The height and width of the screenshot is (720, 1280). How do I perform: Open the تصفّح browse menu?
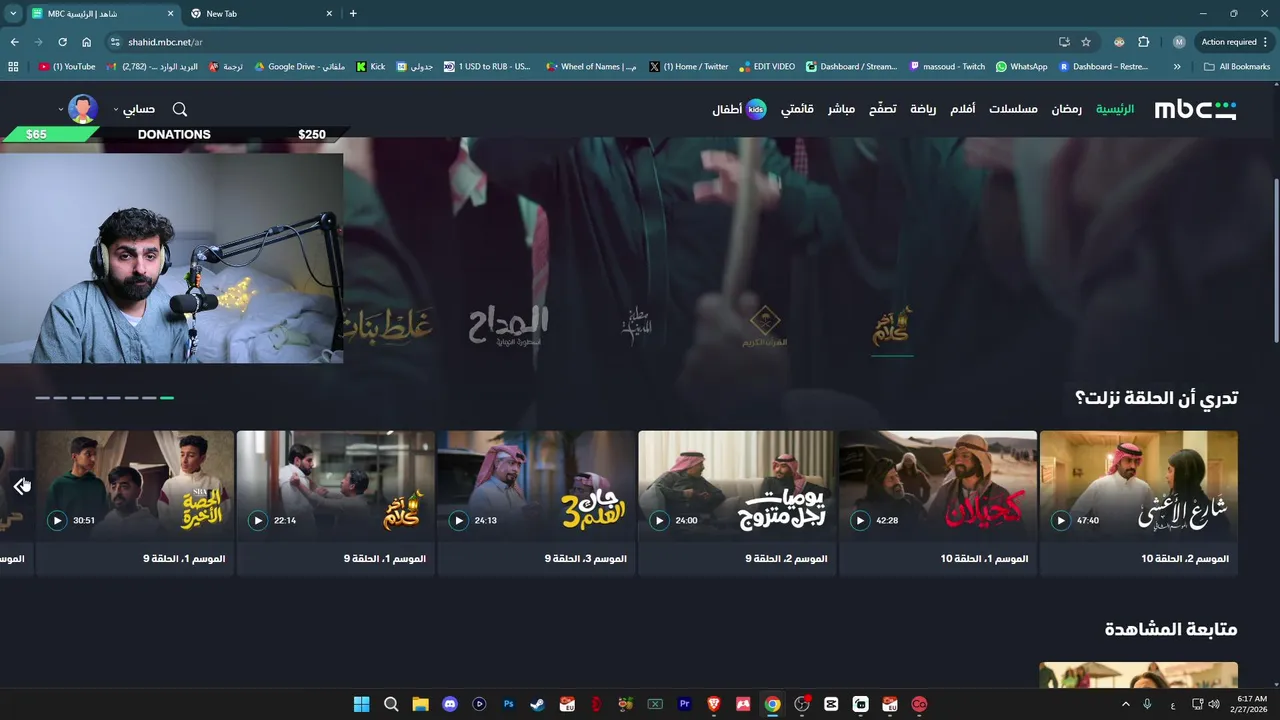[x=882, y=109]
